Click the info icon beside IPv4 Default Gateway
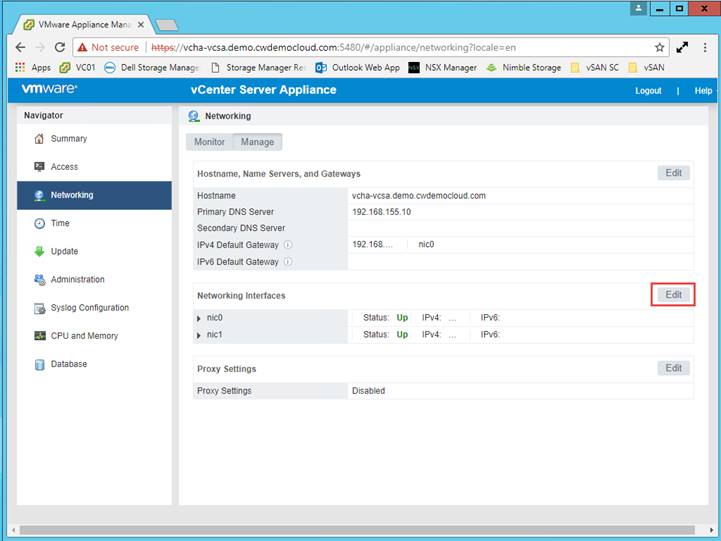 click(x=288, y=245)
